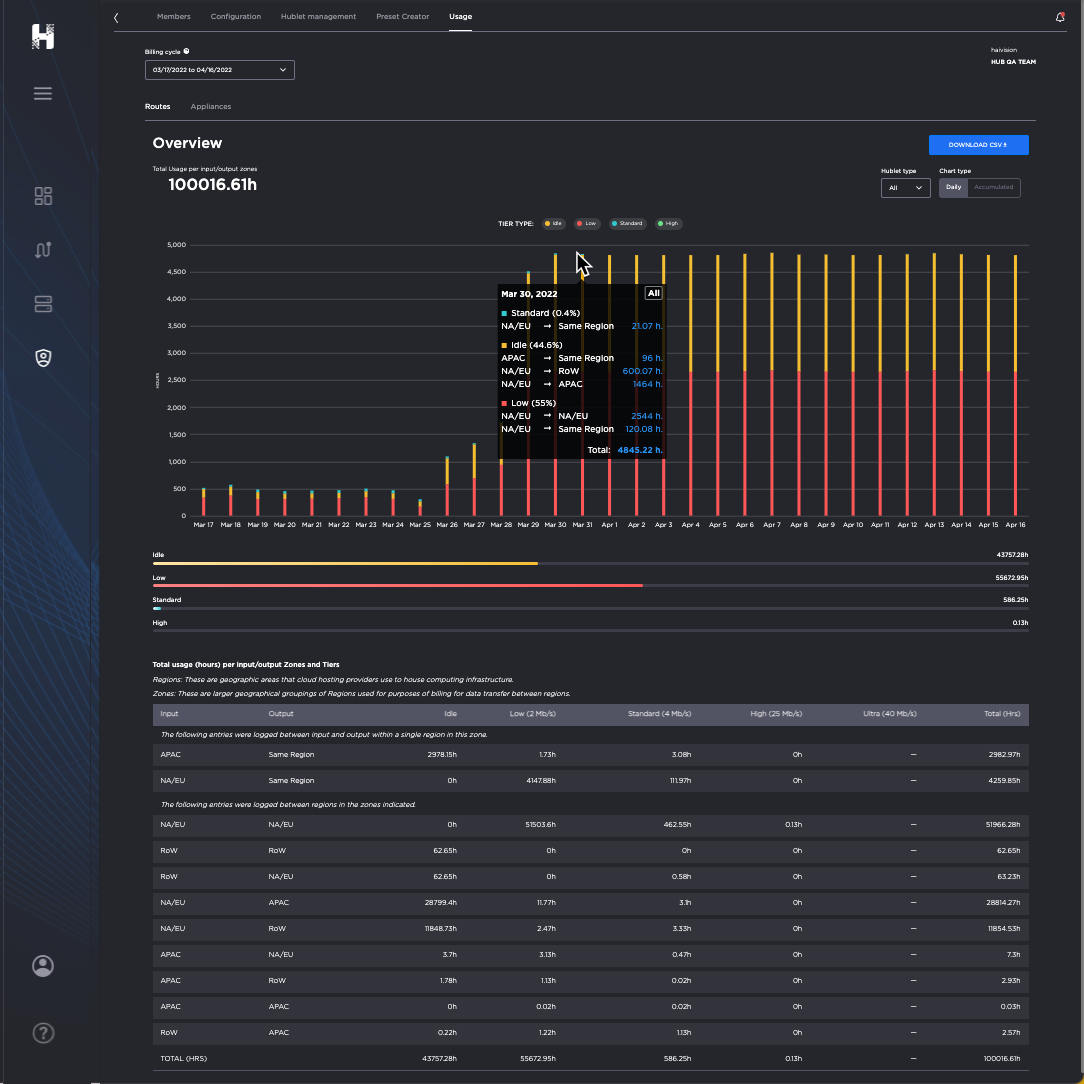This screenshot has width=1084, height=1084.
Task: Open the help question mark icon
Action: [43, 1033]
